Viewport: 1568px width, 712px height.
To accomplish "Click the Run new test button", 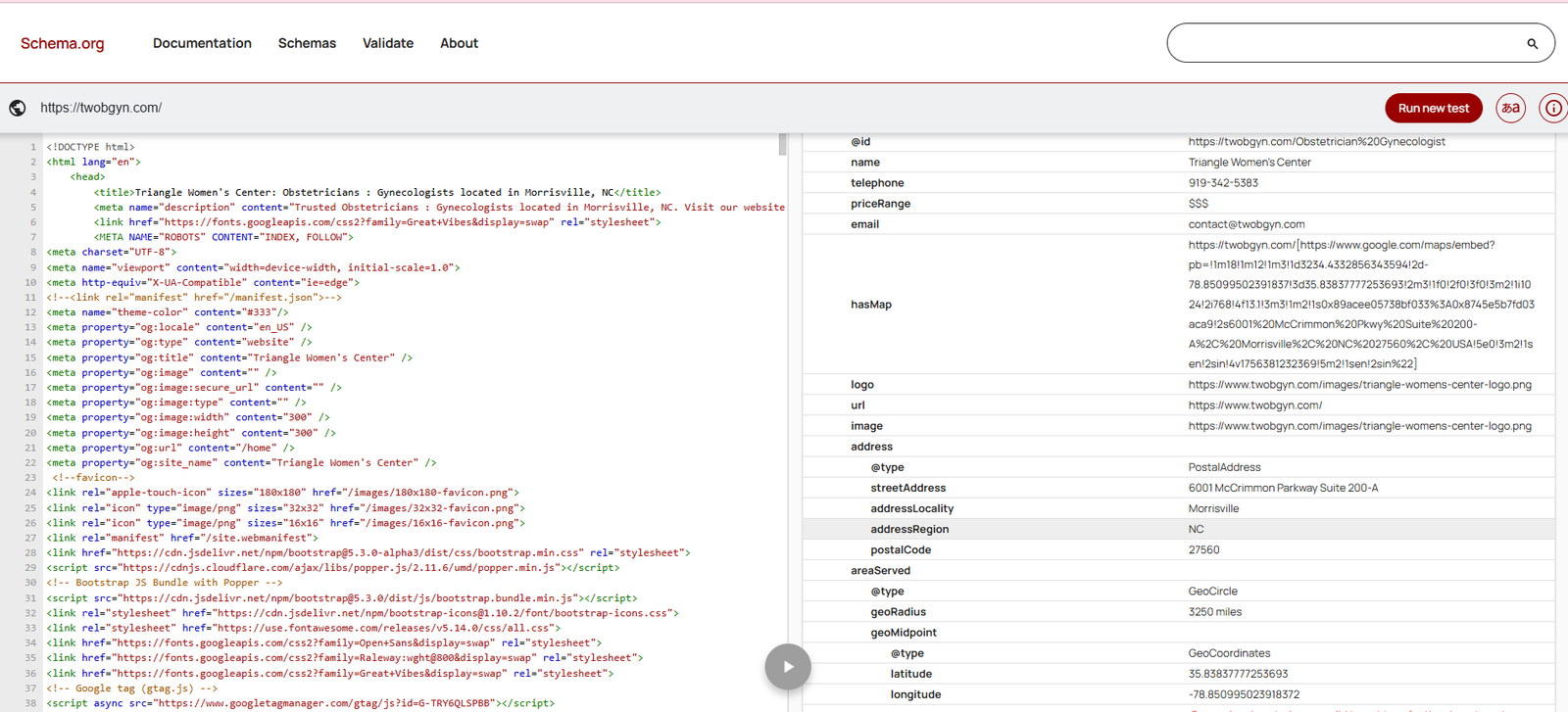I will tap(1433, 108).
